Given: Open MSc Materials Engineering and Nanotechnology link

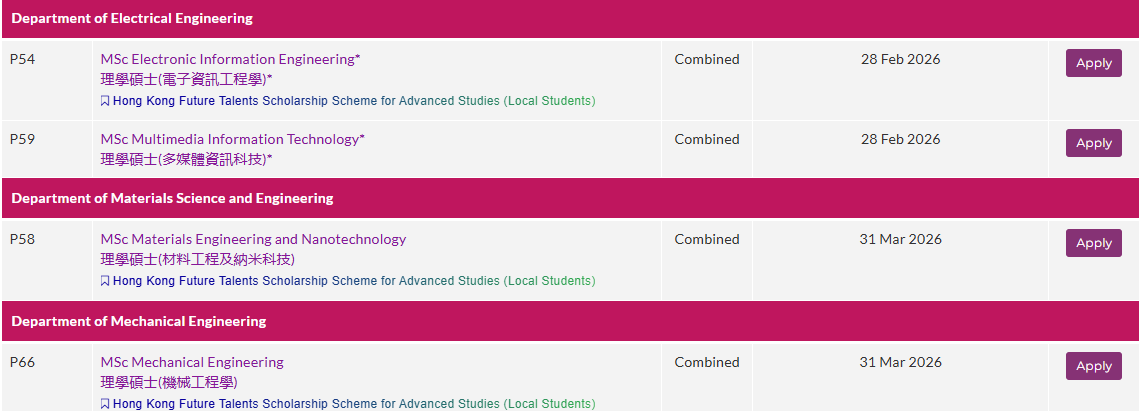Looking at the screenshot, I should tap(253, 240).
